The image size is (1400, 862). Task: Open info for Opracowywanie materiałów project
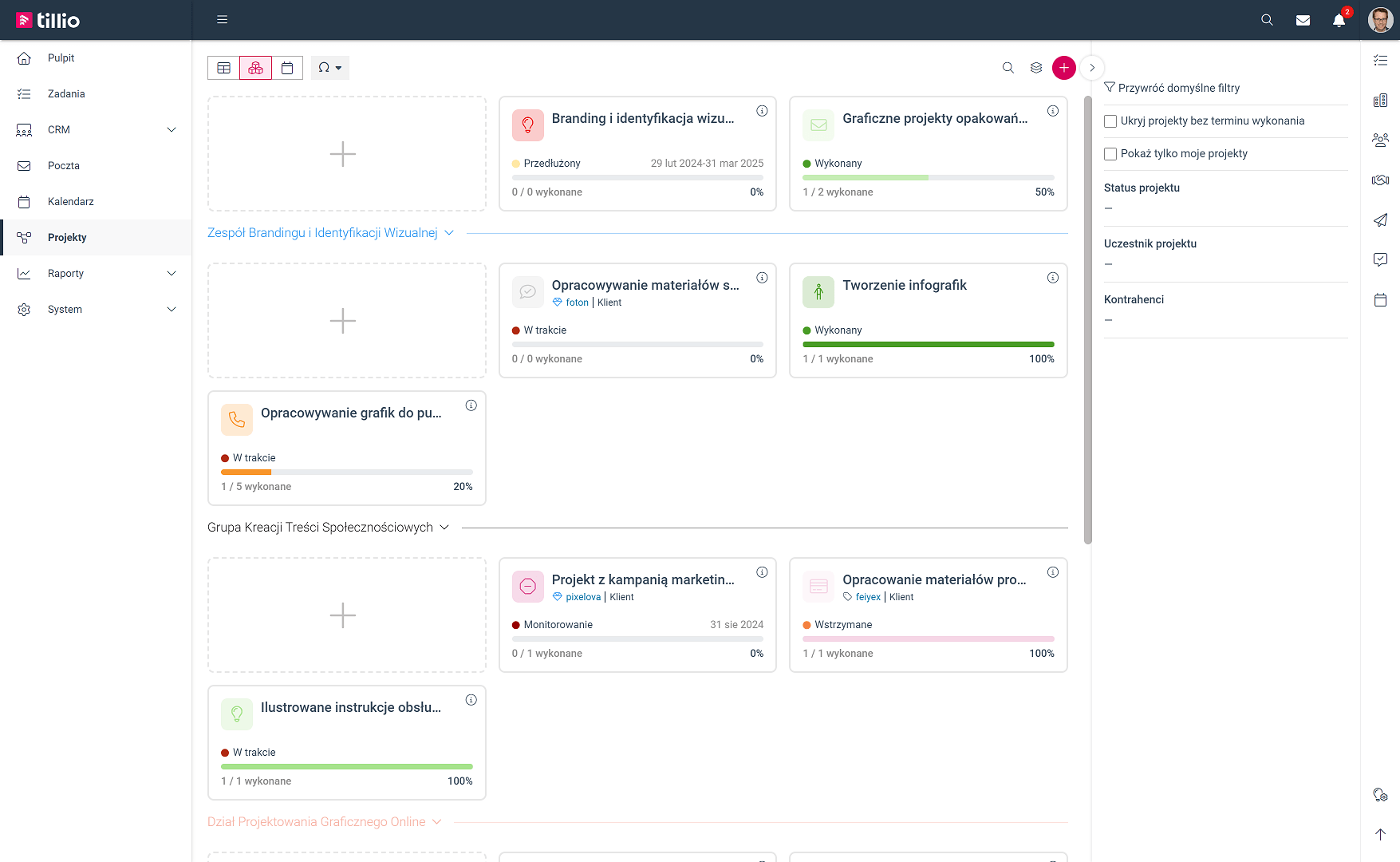pyautogui.click(x=762, y=278)
